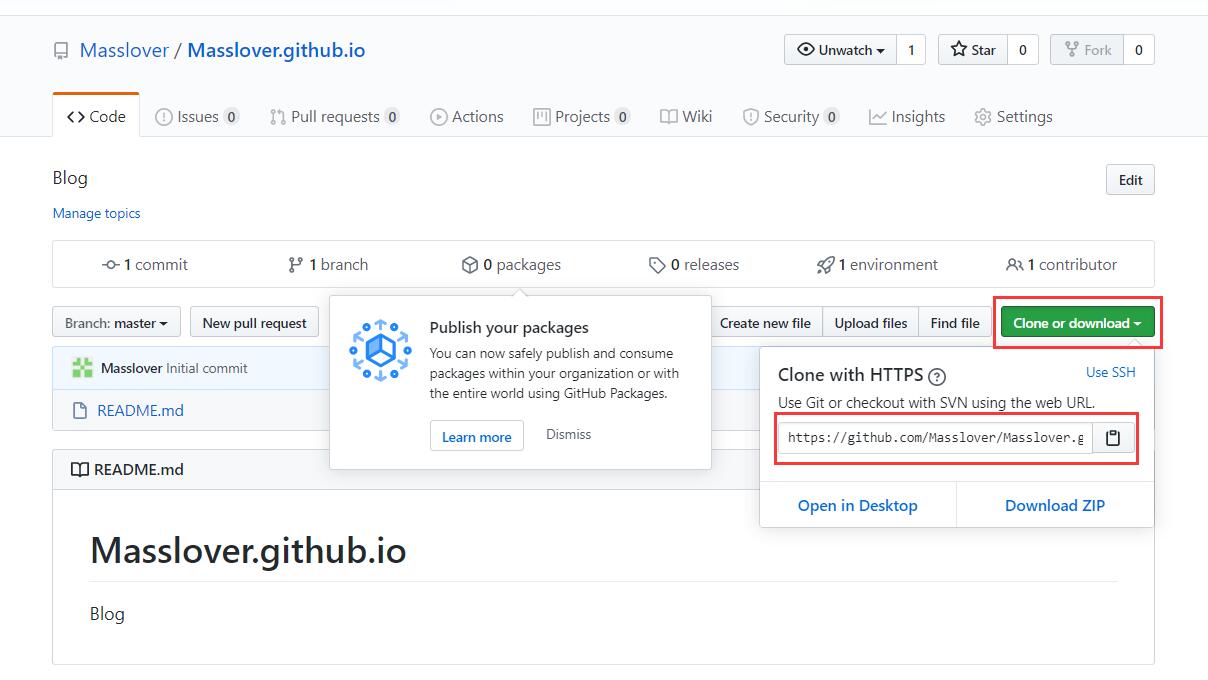Open the Wiki tab
This screenshot has width=1208, height=680.
coord(686,116)
